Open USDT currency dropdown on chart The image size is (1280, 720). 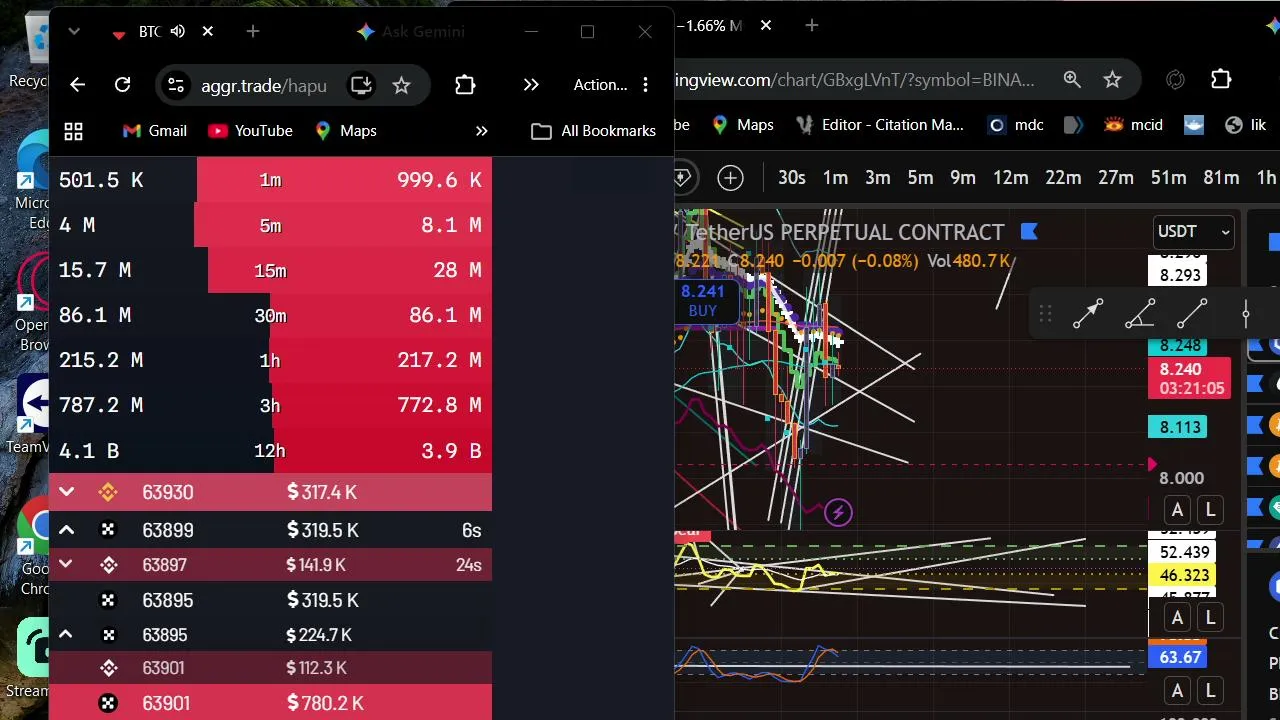pyautogui.click(x=1193, y=232)
